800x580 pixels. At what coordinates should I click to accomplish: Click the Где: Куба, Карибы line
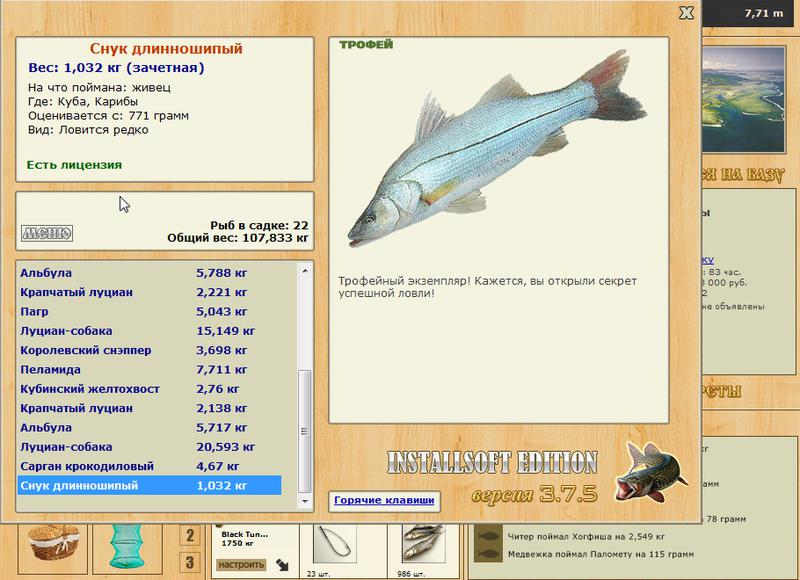click(83, 102)
